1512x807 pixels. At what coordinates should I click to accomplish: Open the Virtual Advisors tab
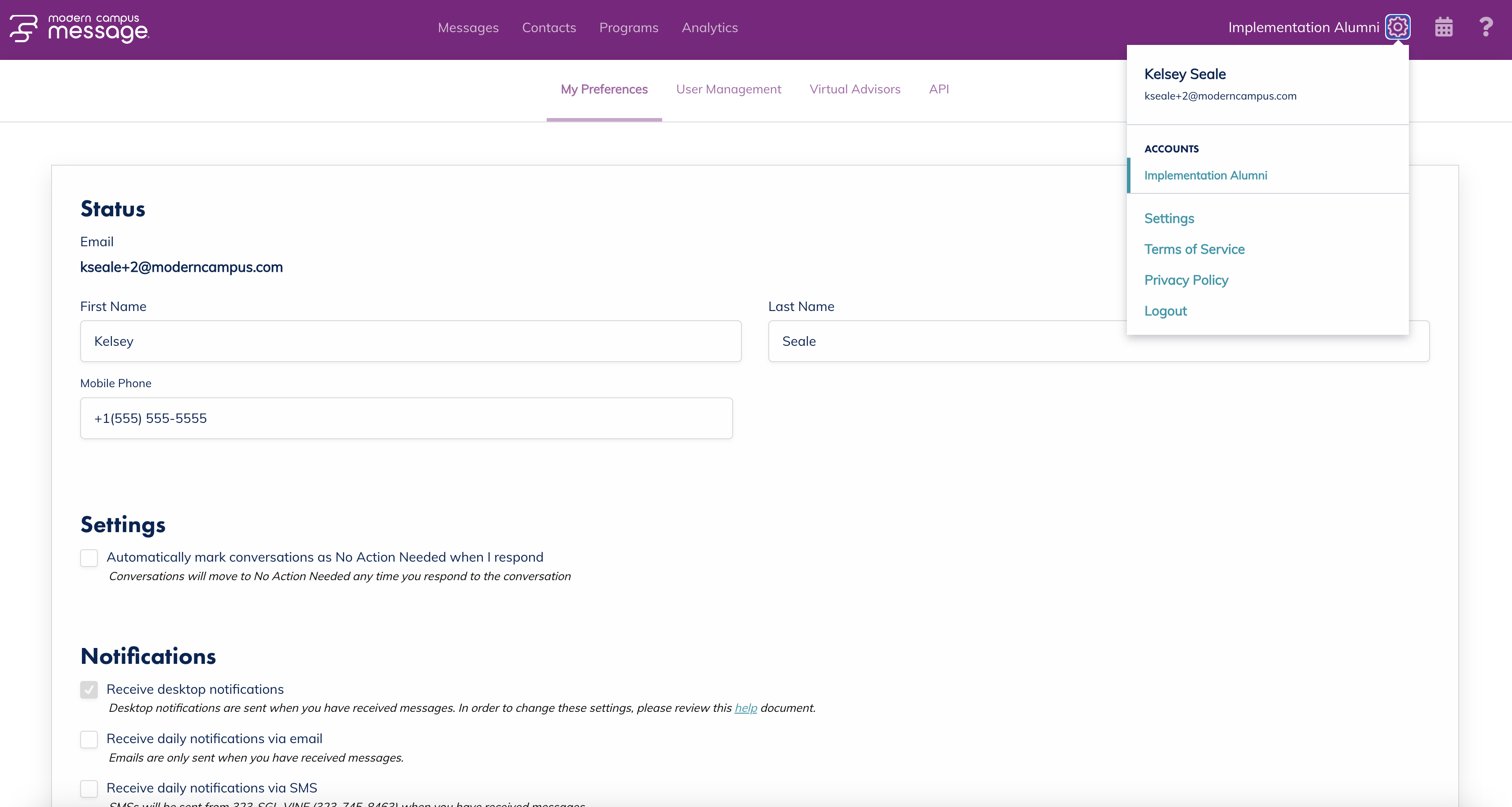pyautogui.click(x=855, y=89)
